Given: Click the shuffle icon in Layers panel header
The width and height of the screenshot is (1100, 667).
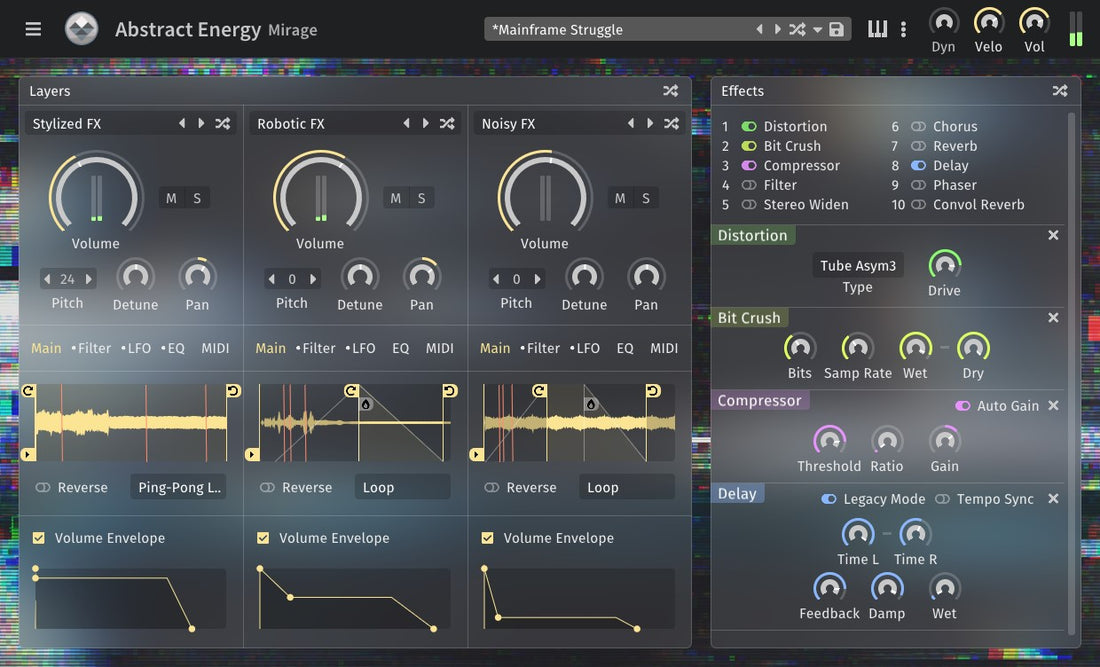Looking at the screenshot, I should point(670,90).
